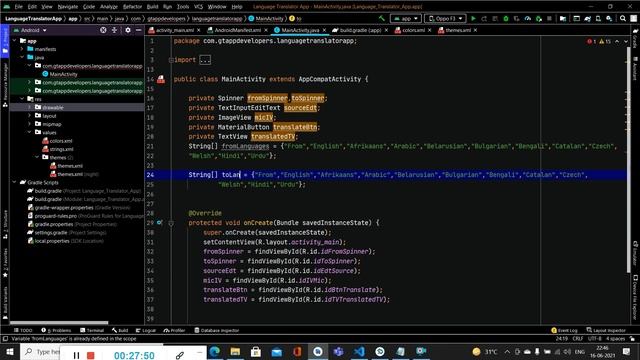The image size is (640, 360).
Task: Toggle the Favorites side tab
Action: click(x=5, y=262)
